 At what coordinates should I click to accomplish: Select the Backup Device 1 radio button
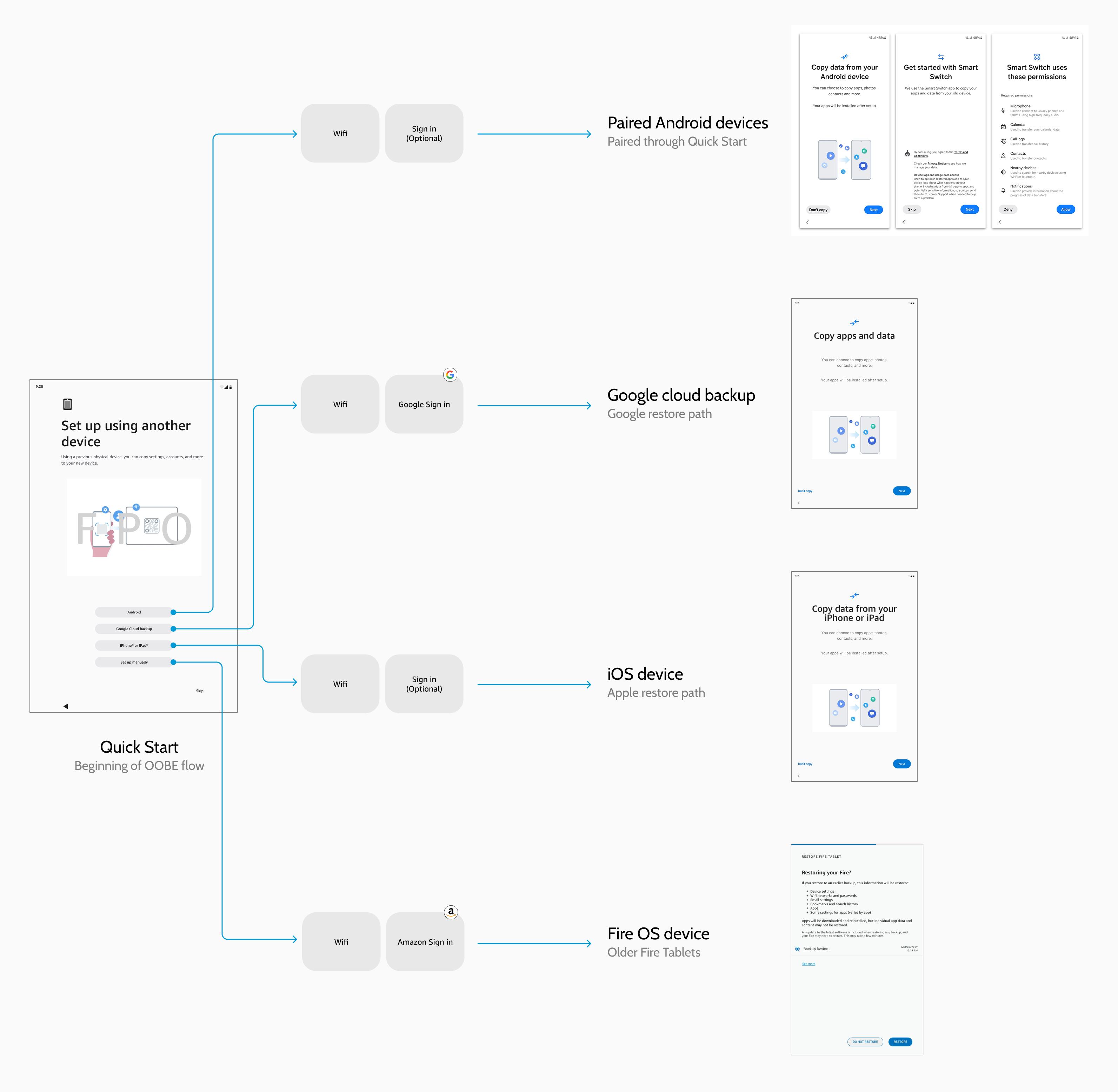click(x=797, y=948)
